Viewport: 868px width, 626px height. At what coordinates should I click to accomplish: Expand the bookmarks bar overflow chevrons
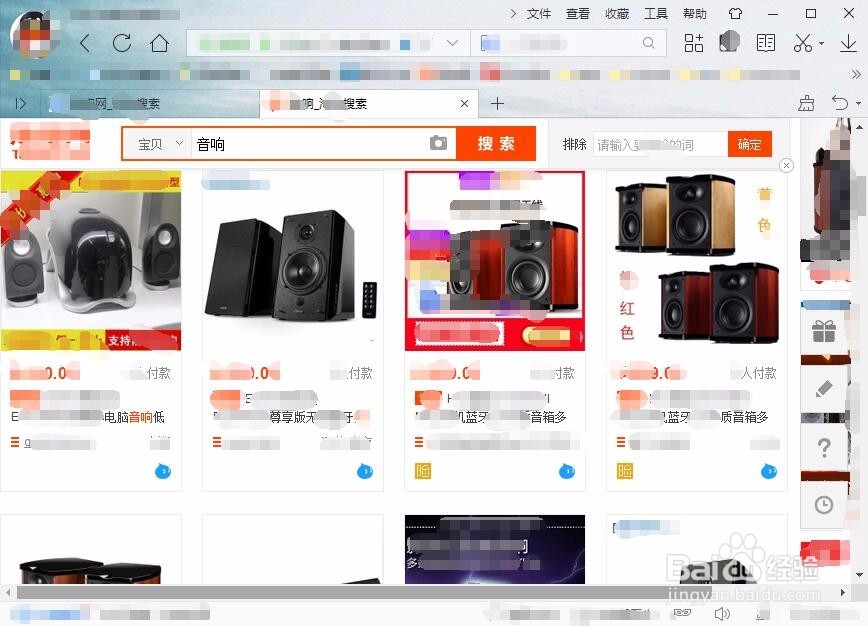coord(856,74)
